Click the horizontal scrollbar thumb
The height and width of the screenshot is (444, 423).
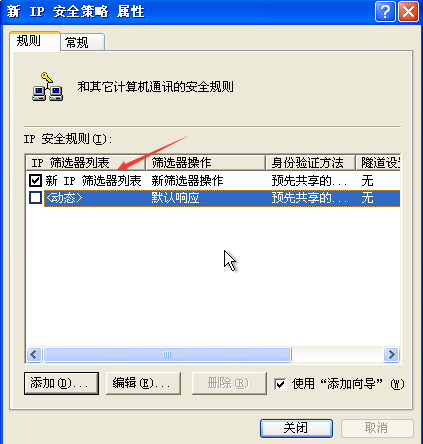[x=167, y=354]
